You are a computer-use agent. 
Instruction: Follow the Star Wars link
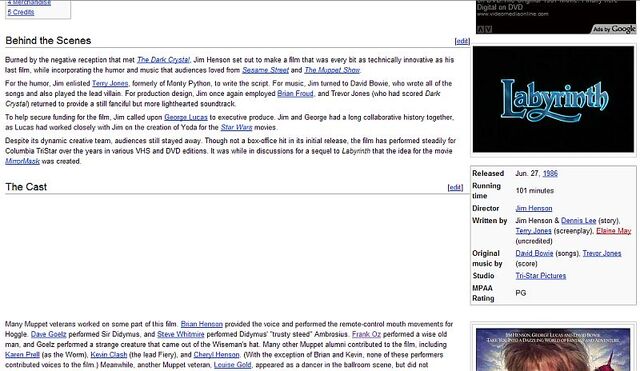pyautogui.click(x=236, y=127)
